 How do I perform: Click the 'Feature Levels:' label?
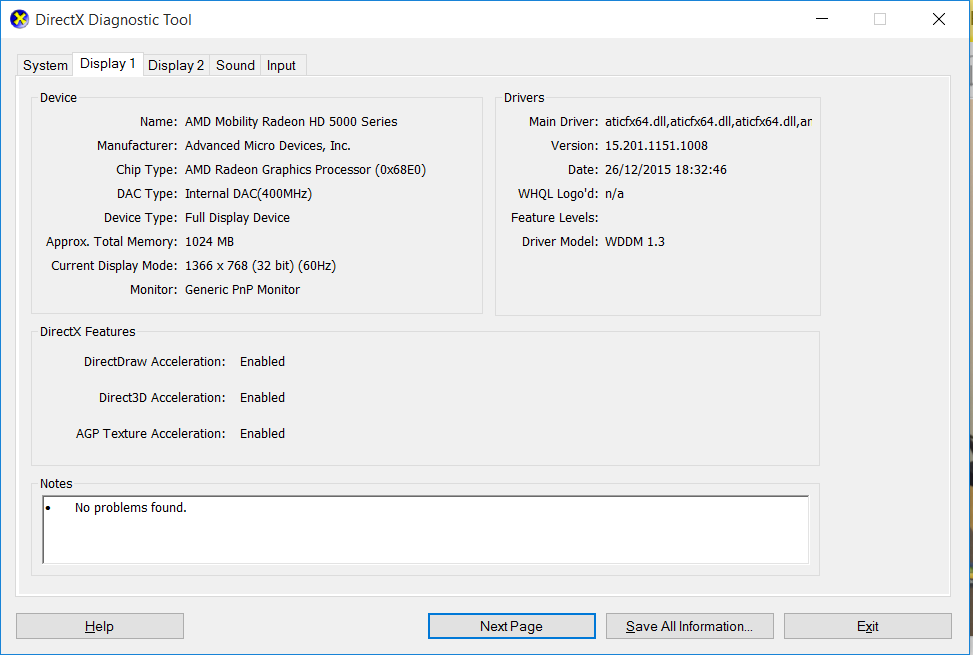click(555, 218)
